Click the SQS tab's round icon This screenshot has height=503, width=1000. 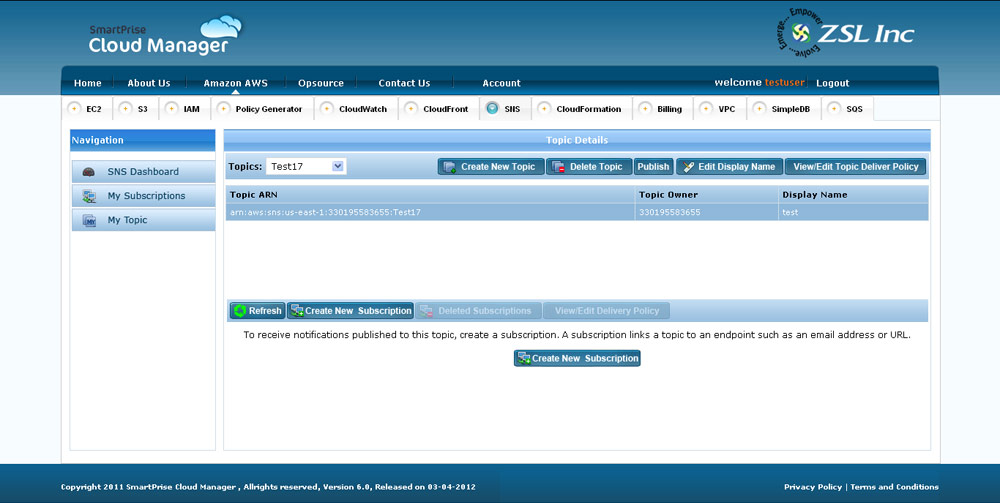[834, 108]
